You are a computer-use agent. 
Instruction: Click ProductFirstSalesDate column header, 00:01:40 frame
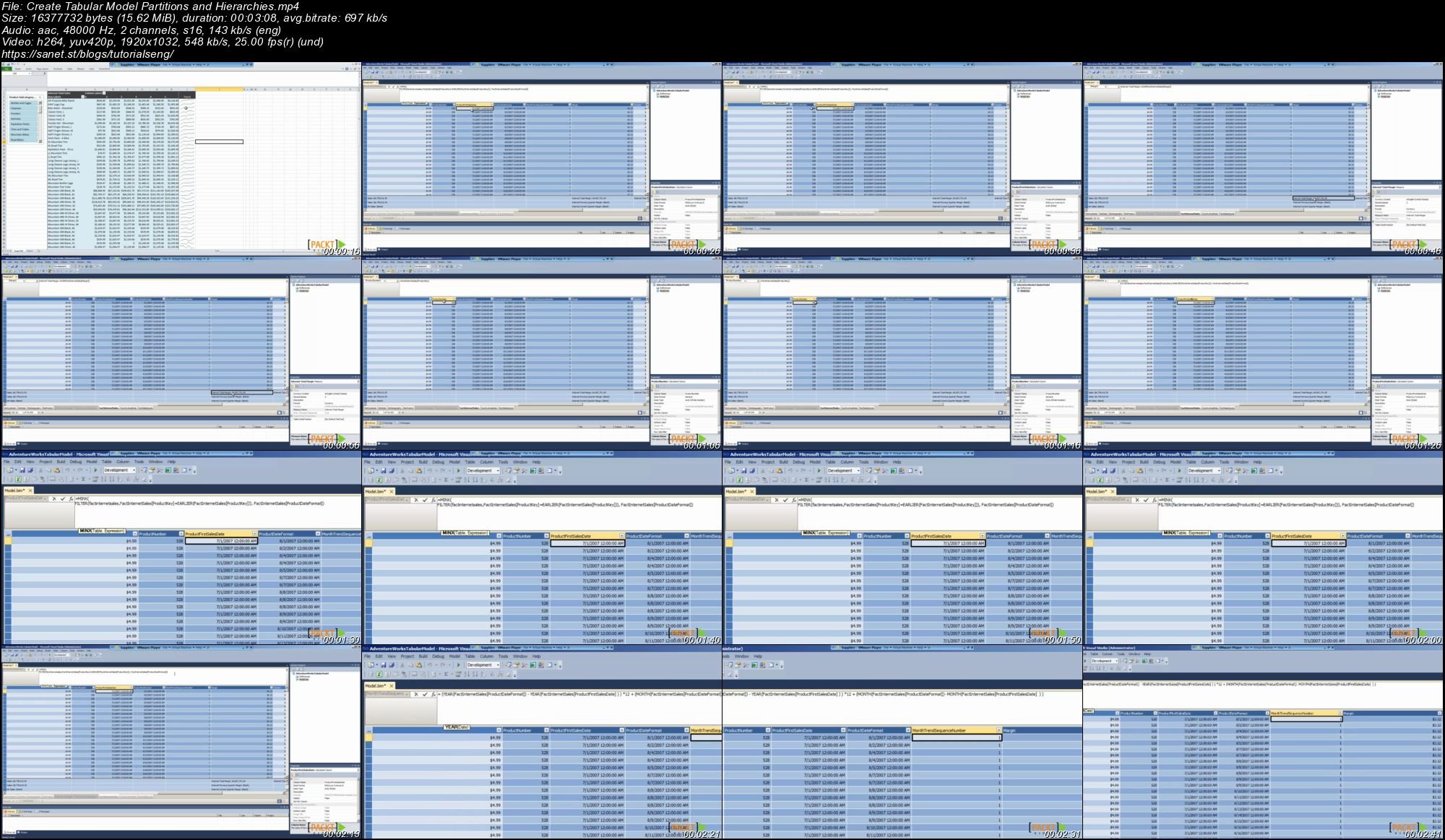tap(587, 536)
